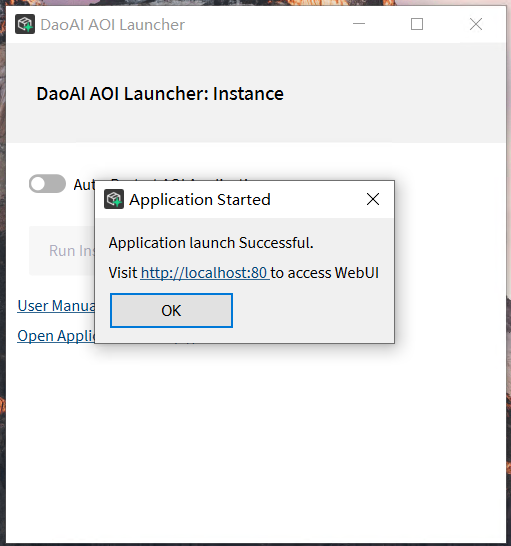Screen dimensions: 511x546
Task: Close the DaoAI AOI Launcher window
Action: pos(475,24)
